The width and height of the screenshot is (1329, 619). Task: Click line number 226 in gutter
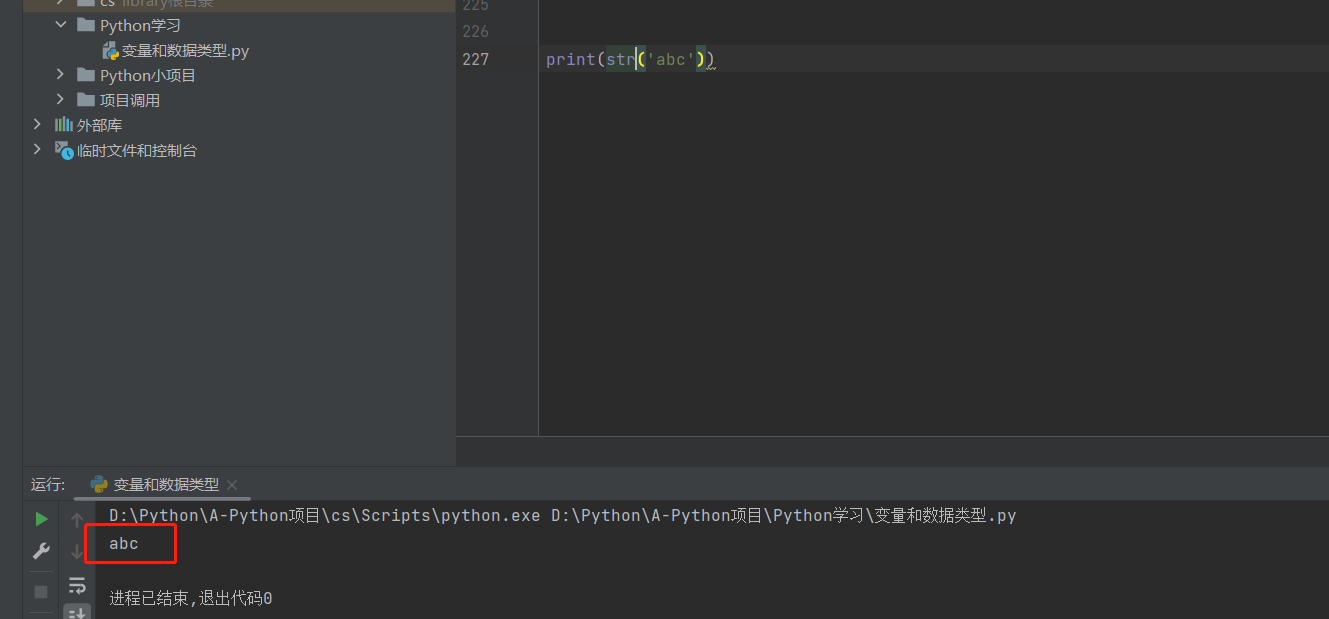point(476,31)
